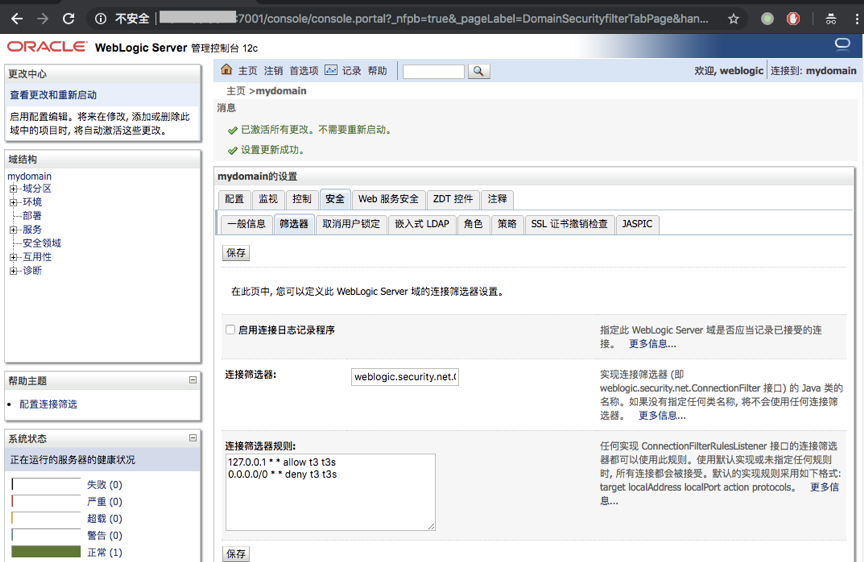Open 更多信息 link for connection logging
864x562 pixels.
tap(652, 344)
